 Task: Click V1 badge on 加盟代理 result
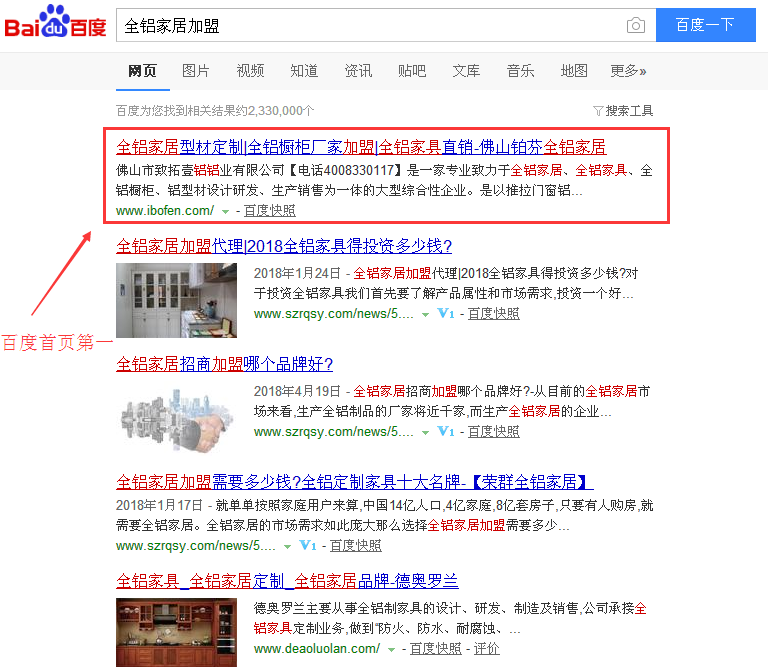(x=446, y=313)
